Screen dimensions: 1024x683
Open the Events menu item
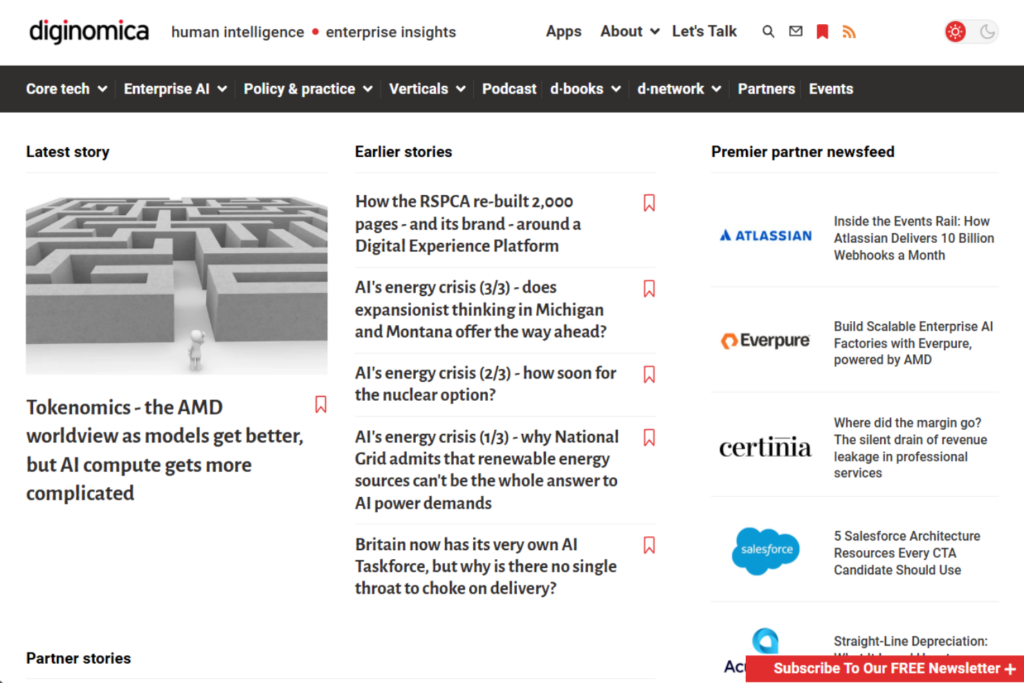pos(831,89)
